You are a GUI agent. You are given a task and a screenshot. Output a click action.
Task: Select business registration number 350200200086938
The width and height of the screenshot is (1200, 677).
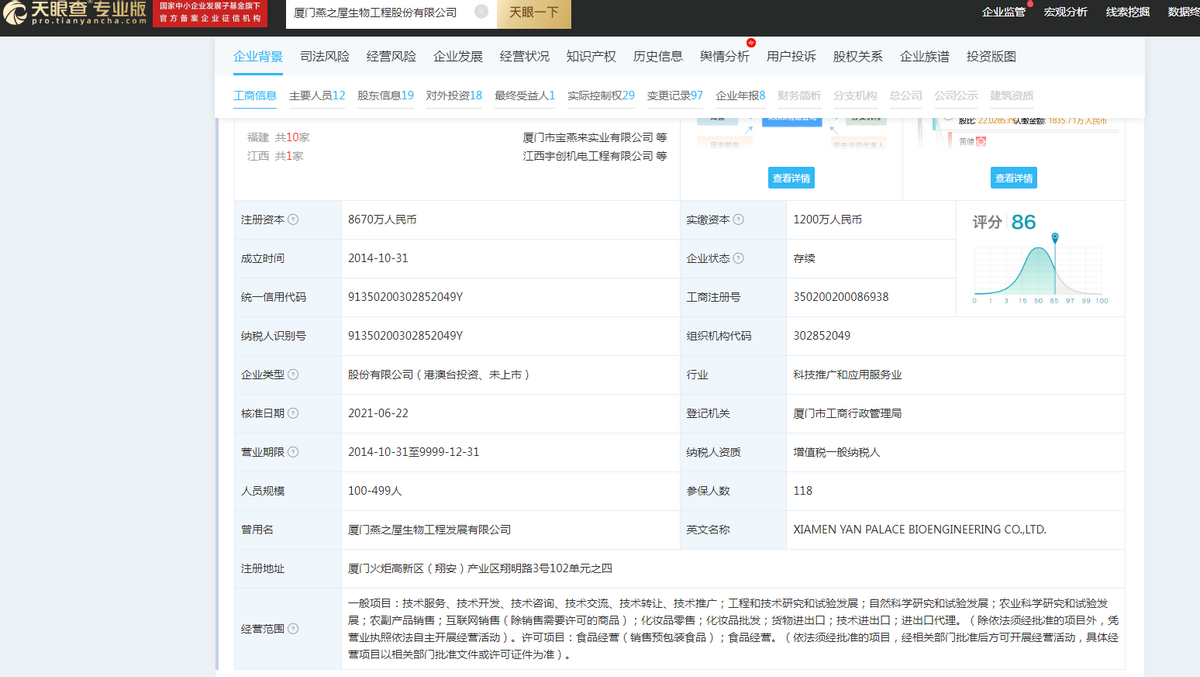pyautogui.click(x=841, y=297)
